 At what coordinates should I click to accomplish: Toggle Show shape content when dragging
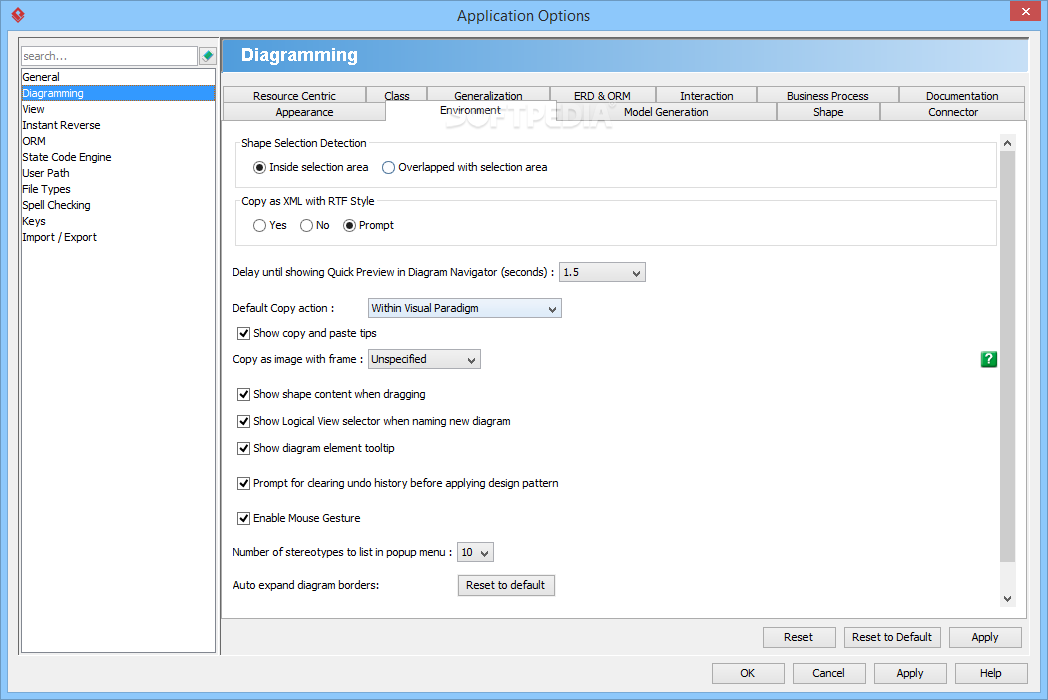pos(243,394)
